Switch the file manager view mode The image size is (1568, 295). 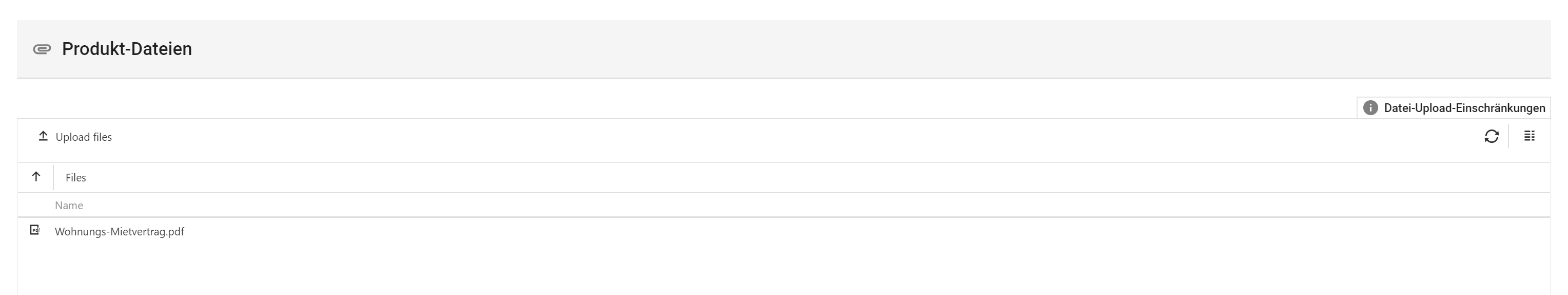click(1529, 137)
